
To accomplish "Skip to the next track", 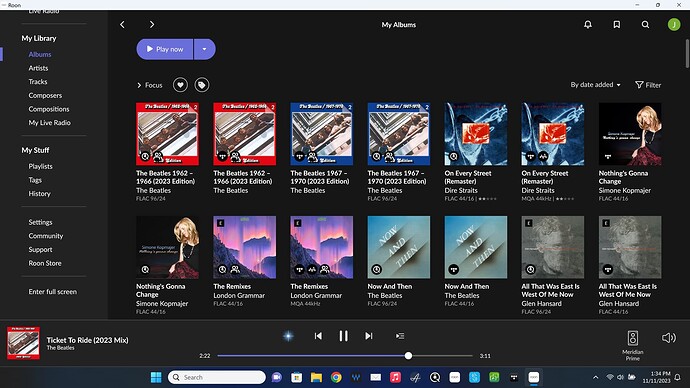I will (x=369, y=336).
